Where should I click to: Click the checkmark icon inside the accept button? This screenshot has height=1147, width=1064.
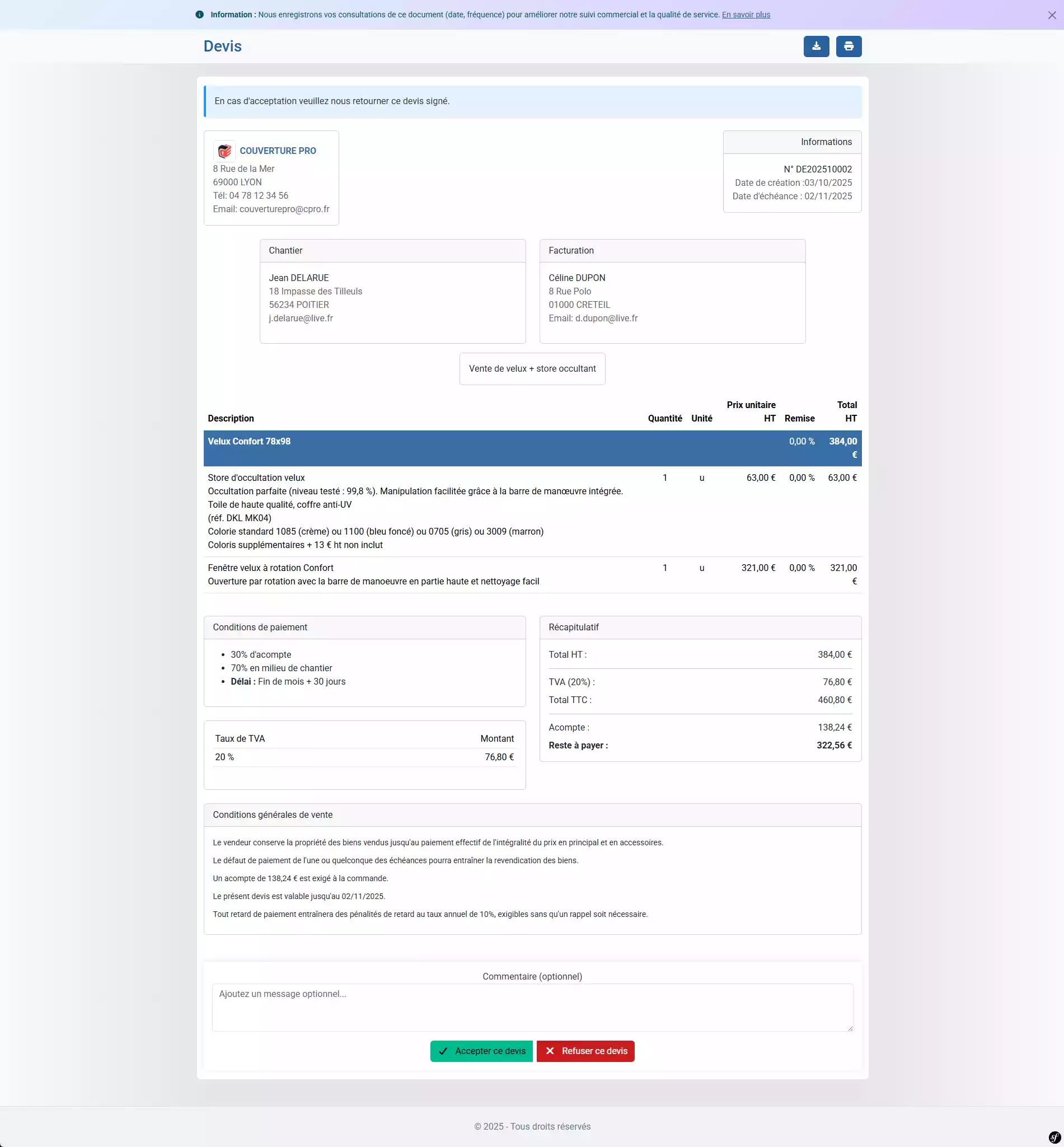[442, 1051]
